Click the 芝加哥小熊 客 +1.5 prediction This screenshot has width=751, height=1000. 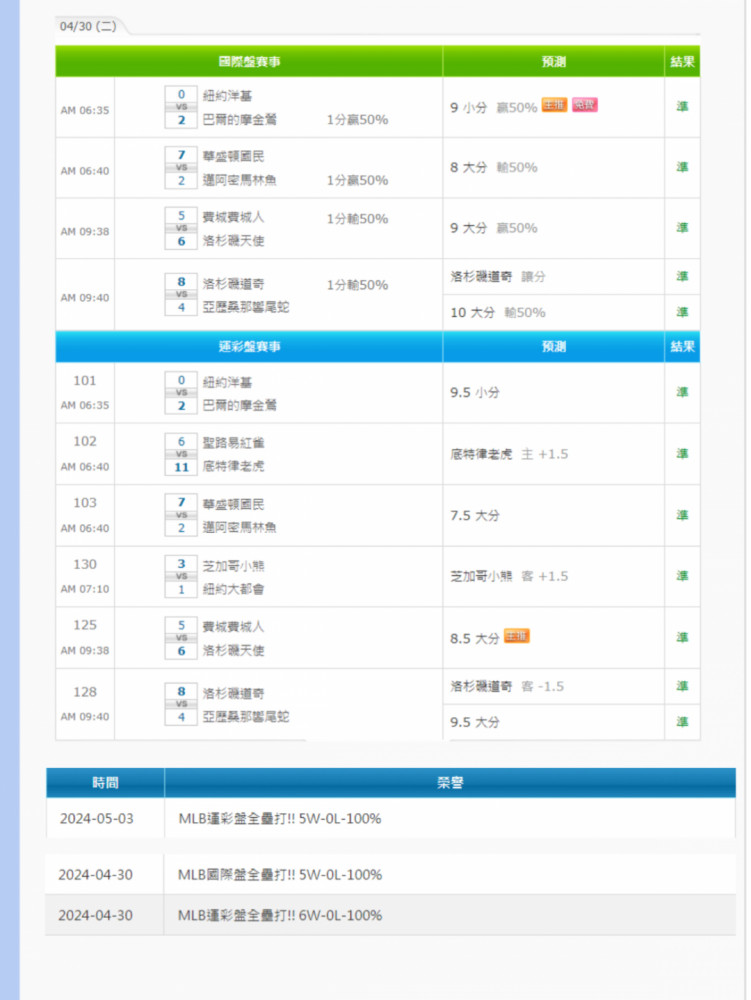[x=509, y=577]
